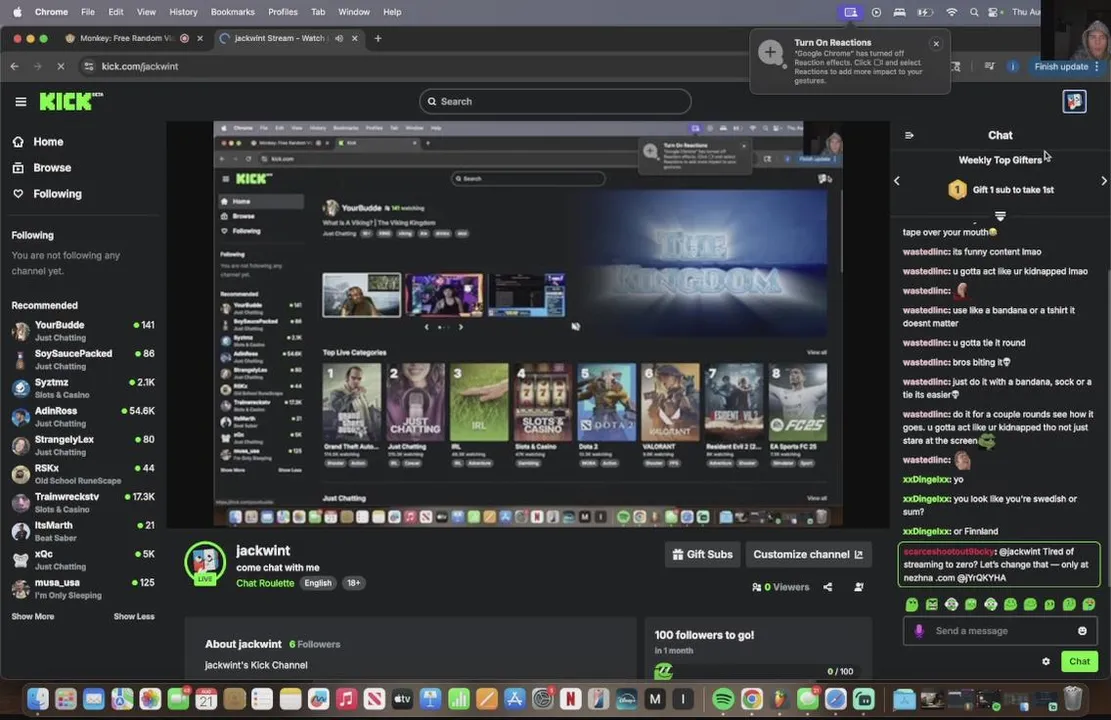This screenshot has width=1111, height=720.
Task: Show previous Weekly Top Gifters slide
Action: pos(897,181)
